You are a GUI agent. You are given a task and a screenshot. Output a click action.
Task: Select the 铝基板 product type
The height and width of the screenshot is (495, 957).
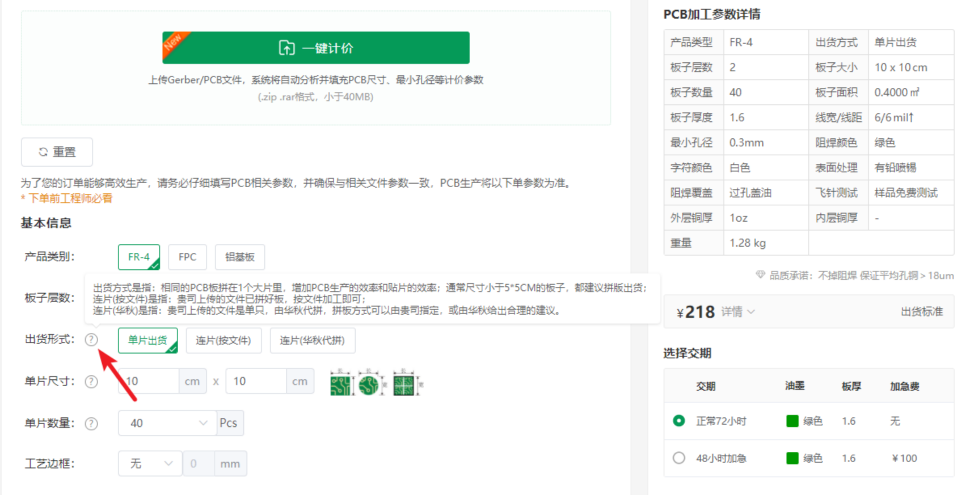pyautogui.click(x=240, y=257)
